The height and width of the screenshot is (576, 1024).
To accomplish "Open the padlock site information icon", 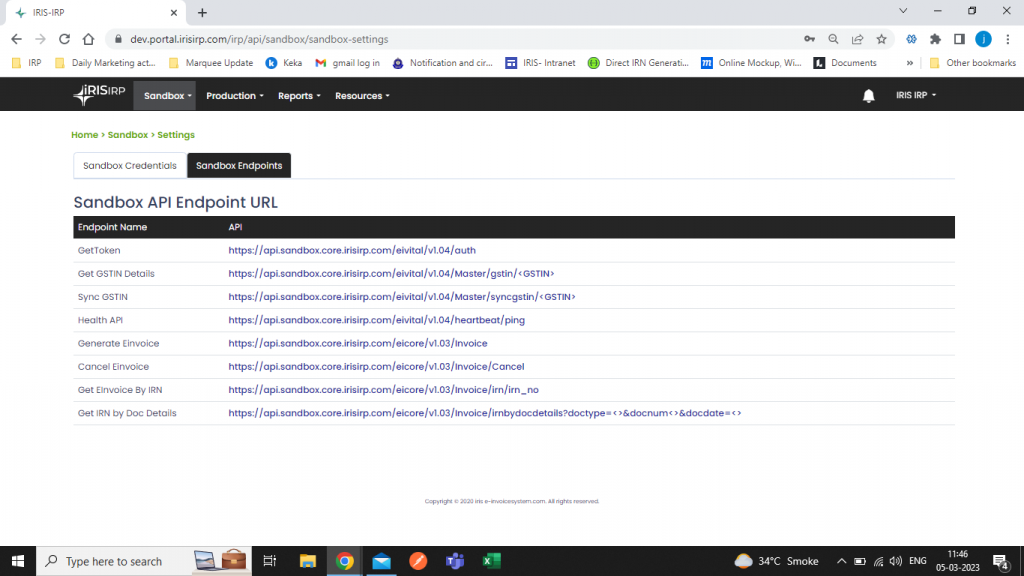I will pos(119,38).
